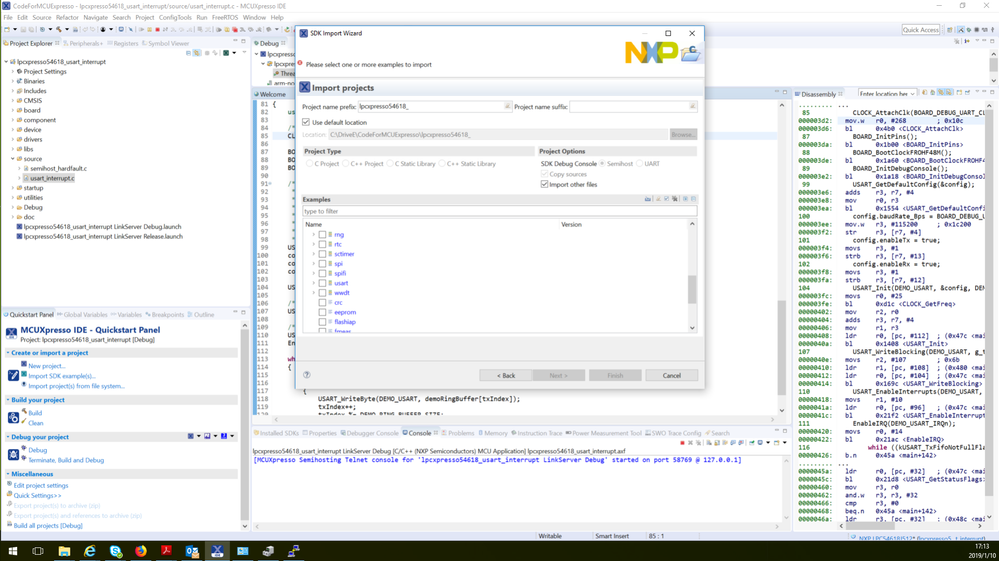Open Firefox from the taskbar
The height and width of the screenshot is (561, 999).
click(141, 551)
